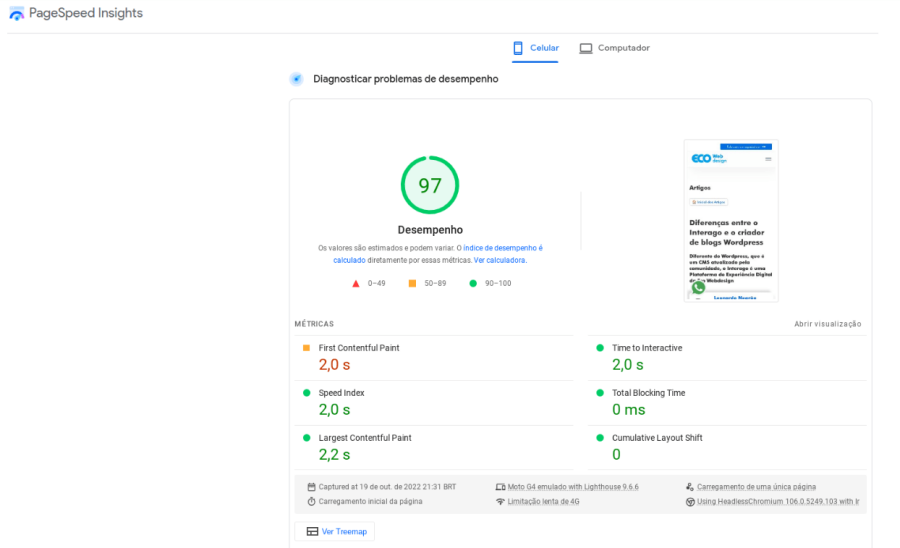This screenshot has width=900, height=548.
Task: Click the green dot beside Time to Interactive
Action: tap(600, 348)
